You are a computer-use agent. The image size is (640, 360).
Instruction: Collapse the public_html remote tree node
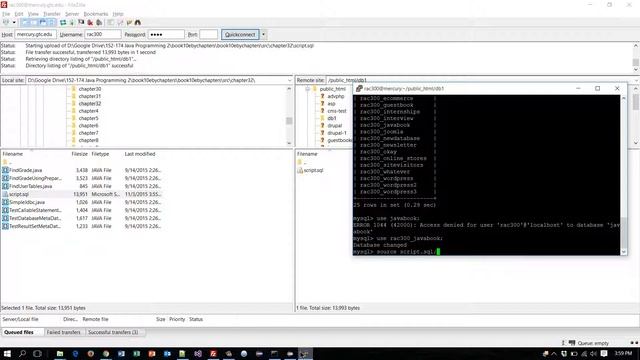click(x=307, y=89)
